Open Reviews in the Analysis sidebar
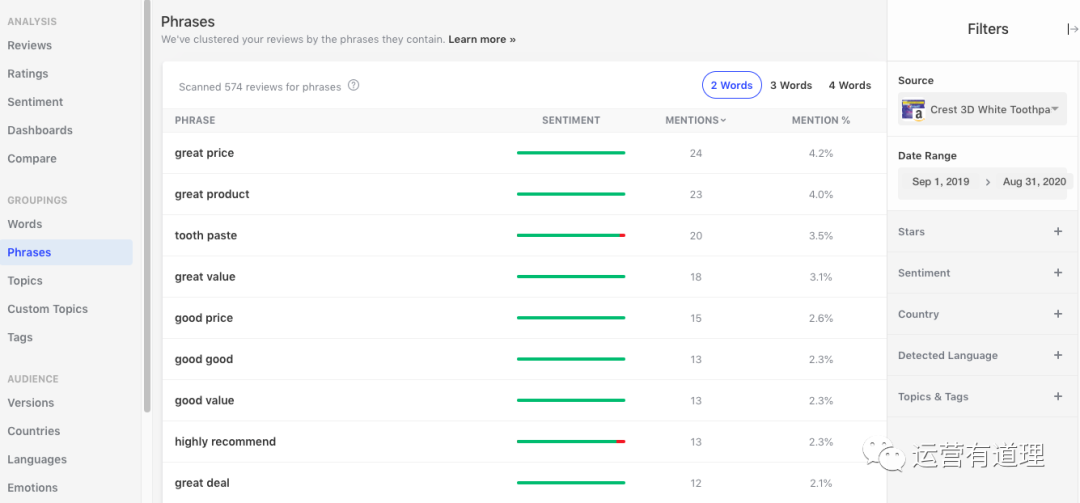1080x503 pixels. tap(30, 45)
